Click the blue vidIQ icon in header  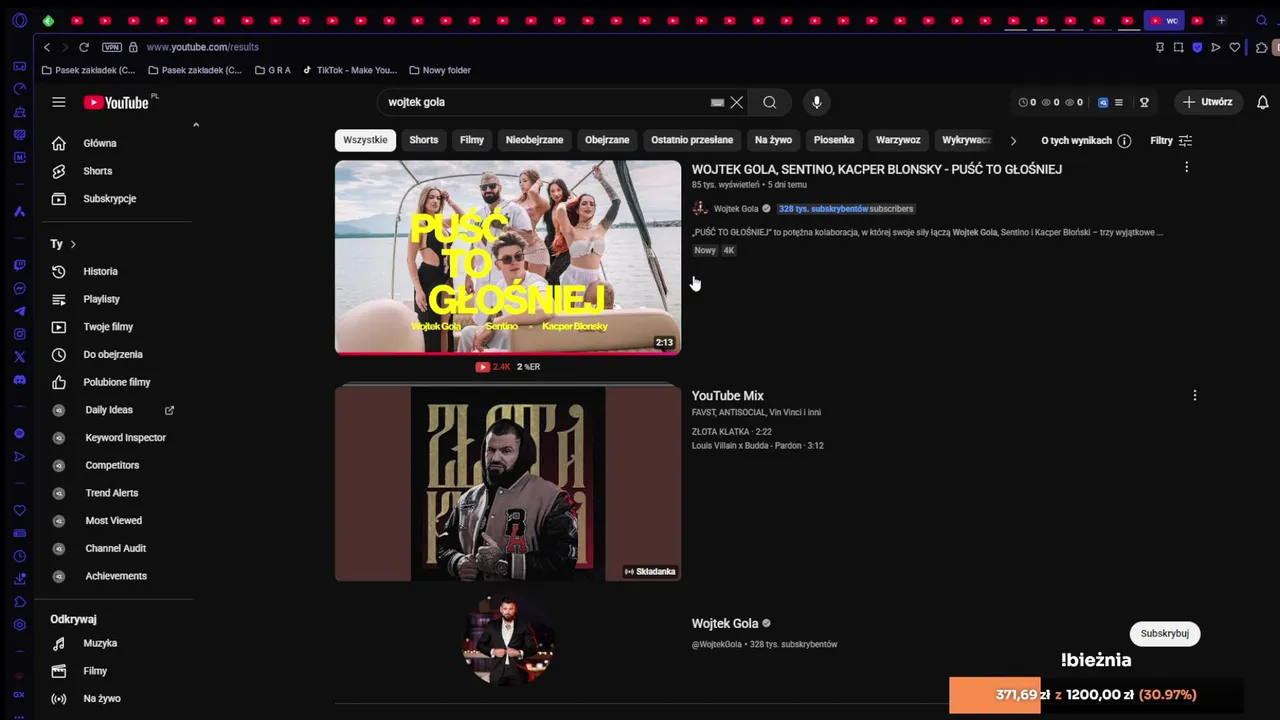[x=1103, y=102]
